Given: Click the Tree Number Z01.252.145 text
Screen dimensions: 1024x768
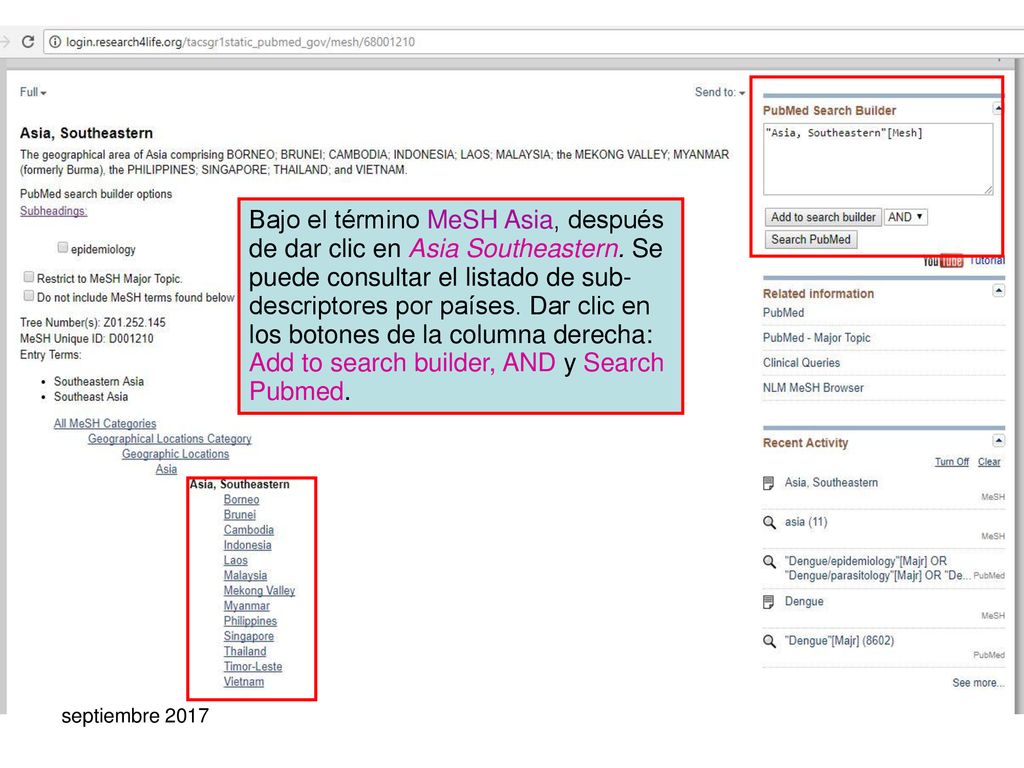Looking at the screenshot, I should click(93, 323).
